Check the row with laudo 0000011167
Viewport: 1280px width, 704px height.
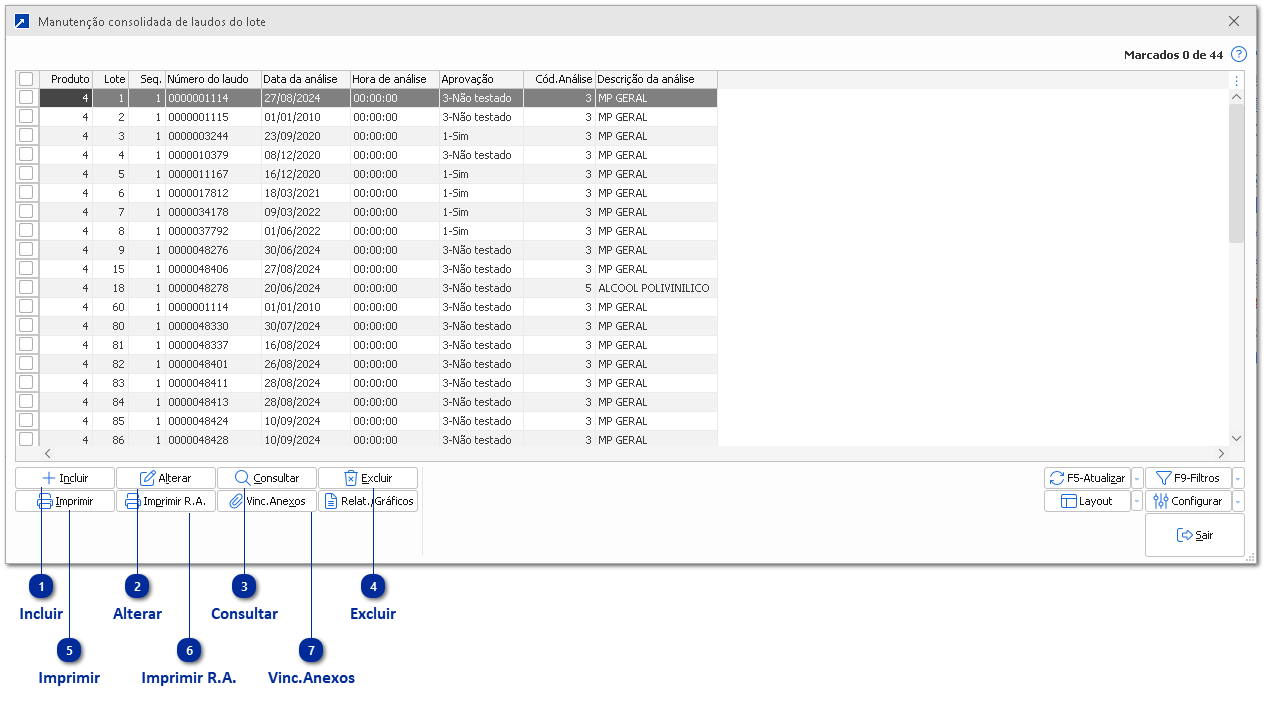(26, 174)
